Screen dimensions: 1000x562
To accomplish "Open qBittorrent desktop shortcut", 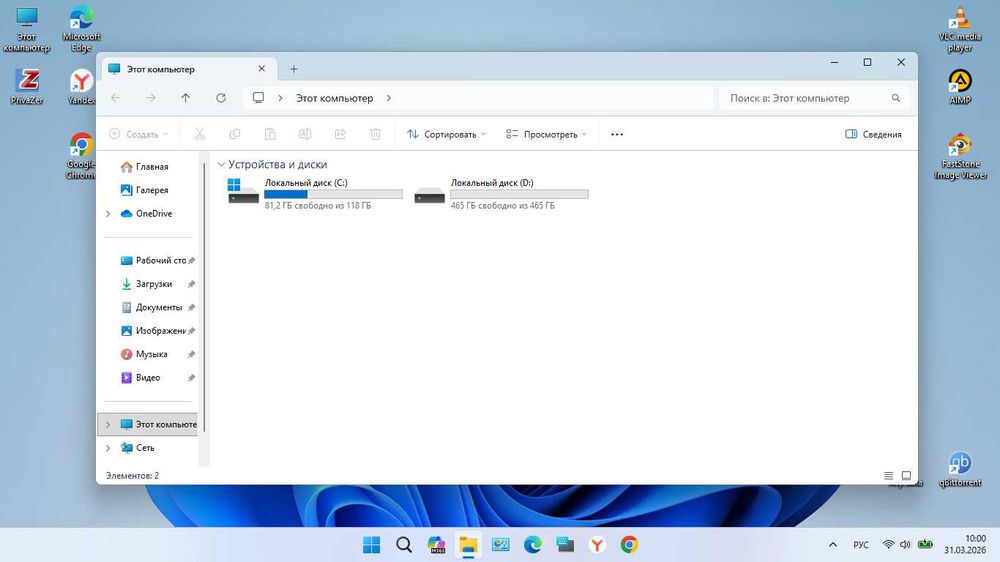I will click(960, 470).
